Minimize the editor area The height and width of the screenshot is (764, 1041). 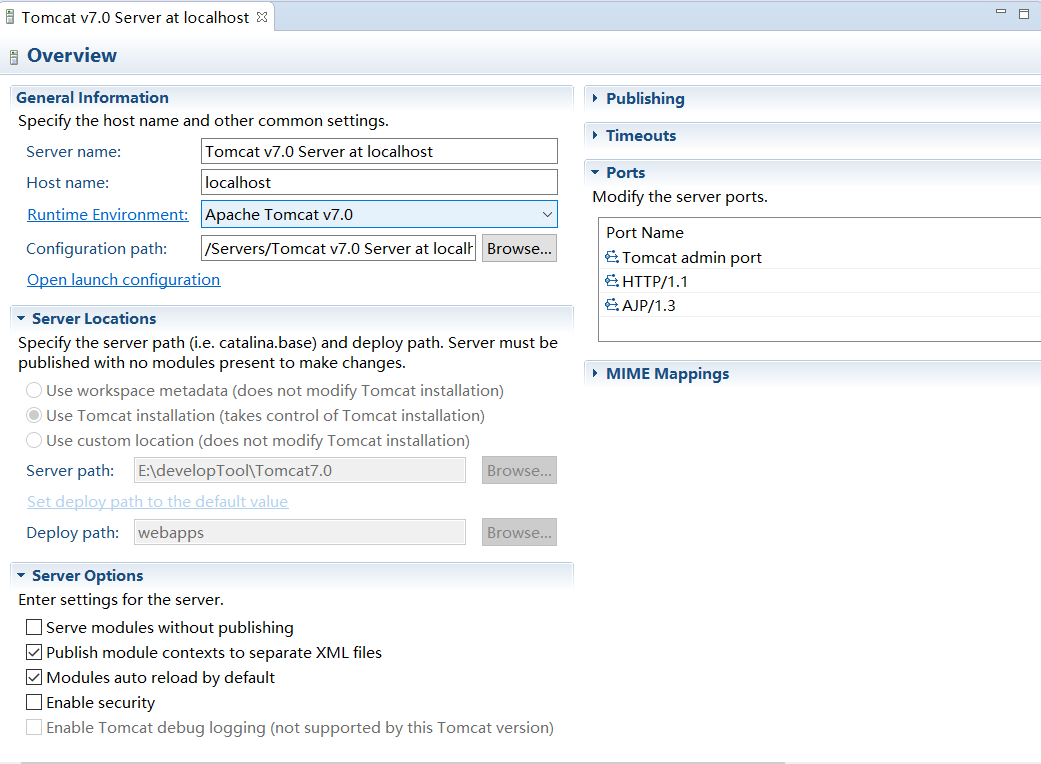1001,12
